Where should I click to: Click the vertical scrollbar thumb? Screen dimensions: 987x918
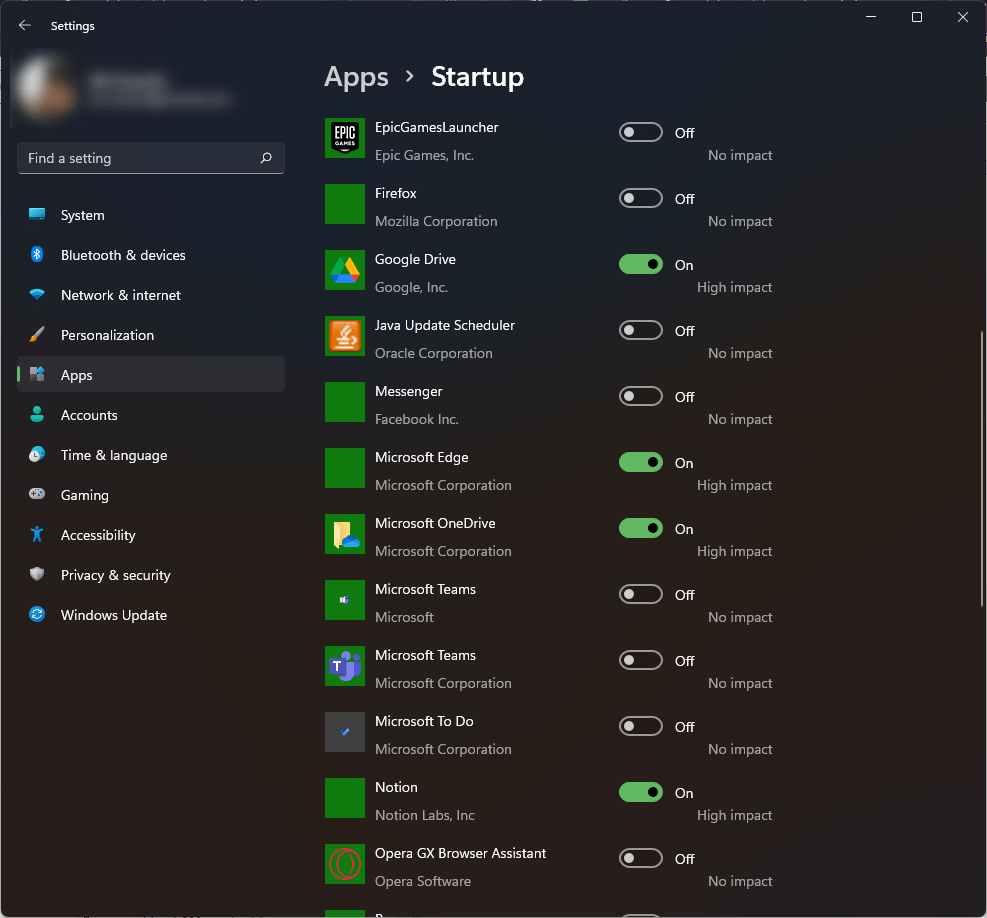coord(981,468)
